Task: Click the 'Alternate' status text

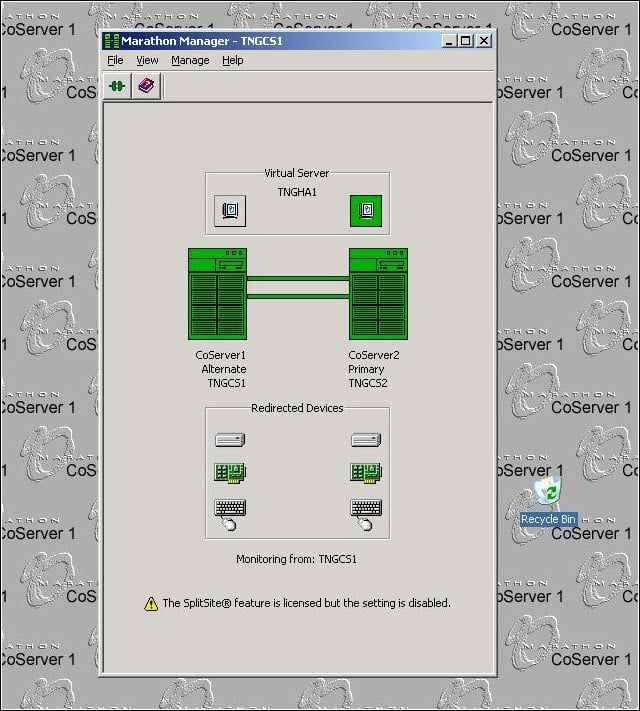Action: [224, 369]
